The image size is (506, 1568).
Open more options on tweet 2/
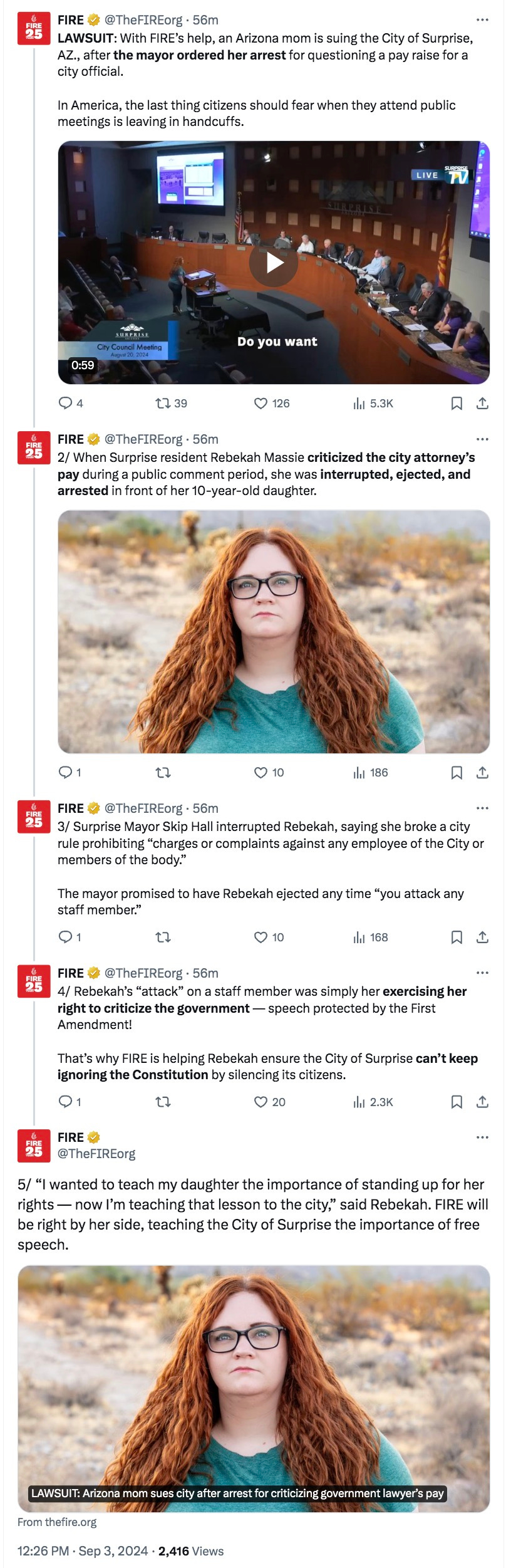click(x=482, y=439)
